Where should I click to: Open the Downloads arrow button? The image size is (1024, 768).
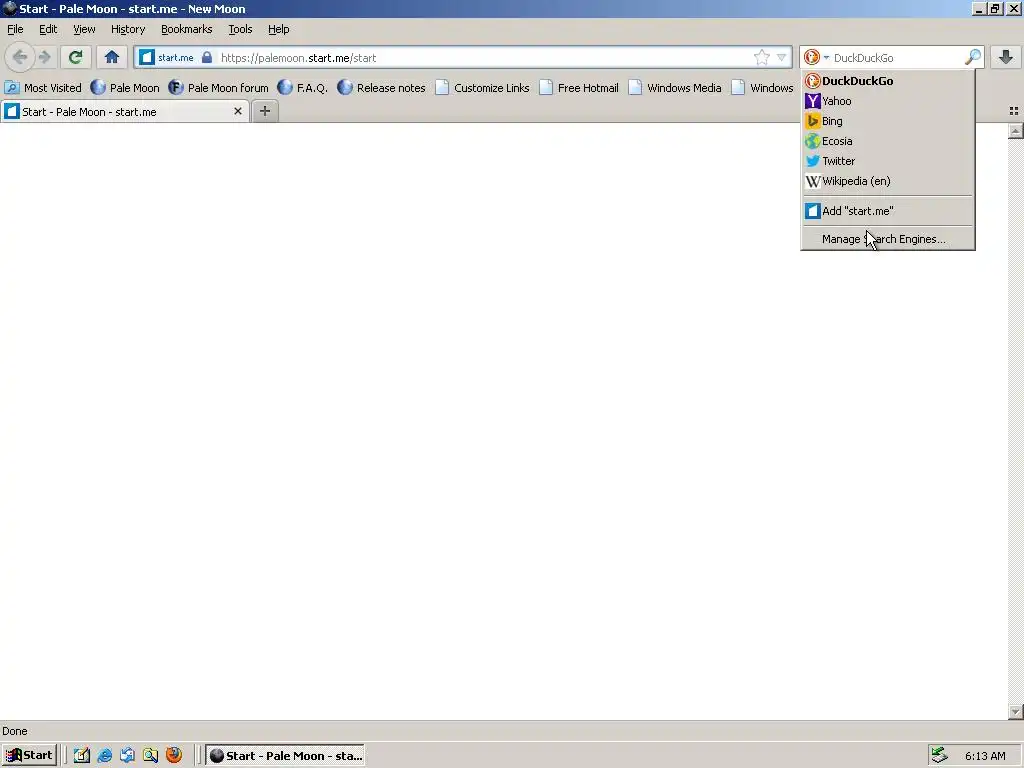point(1006,57)
